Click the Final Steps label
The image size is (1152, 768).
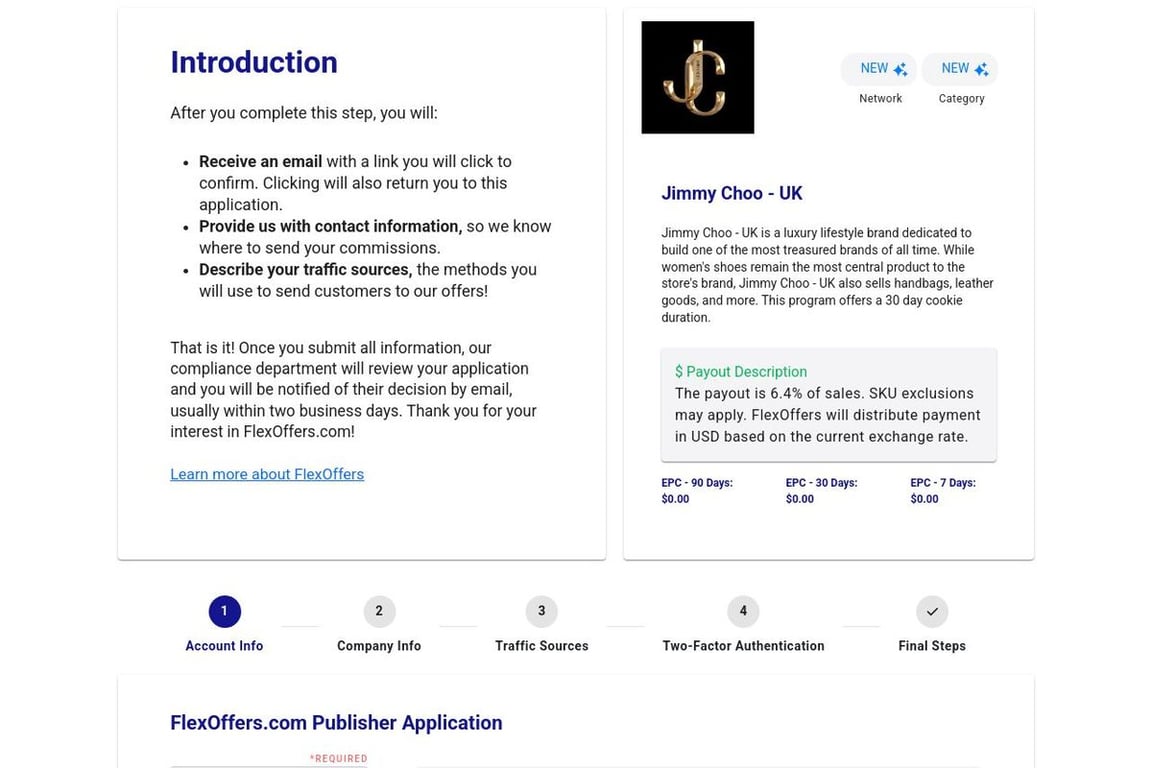[932, 646]
